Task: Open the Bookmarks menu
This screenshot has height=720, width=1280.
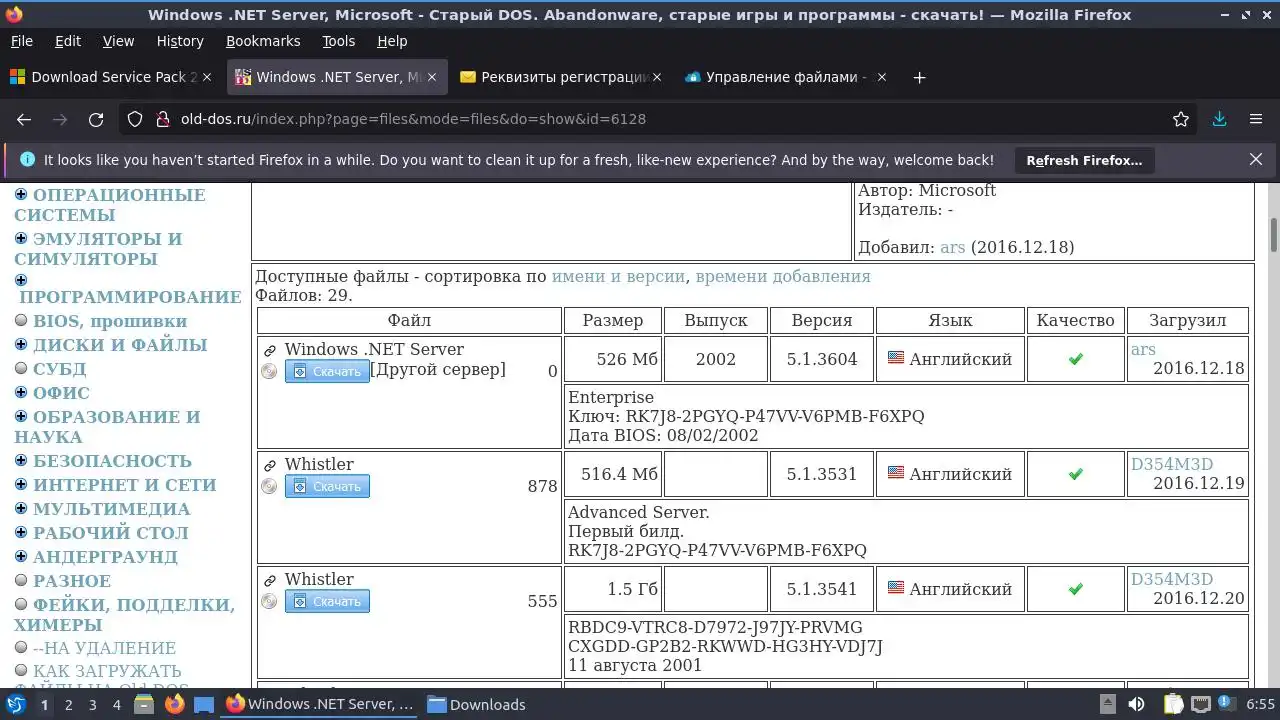Action: coord(263,41)
